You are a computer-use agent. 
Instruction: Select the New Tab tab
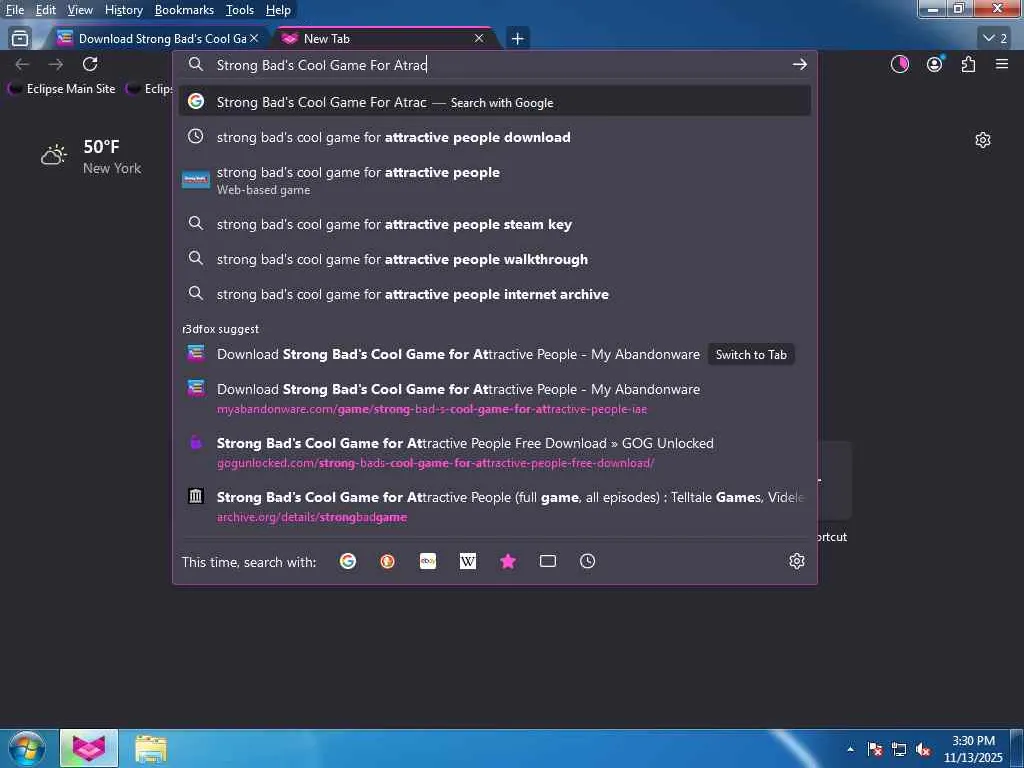[385, 39]
